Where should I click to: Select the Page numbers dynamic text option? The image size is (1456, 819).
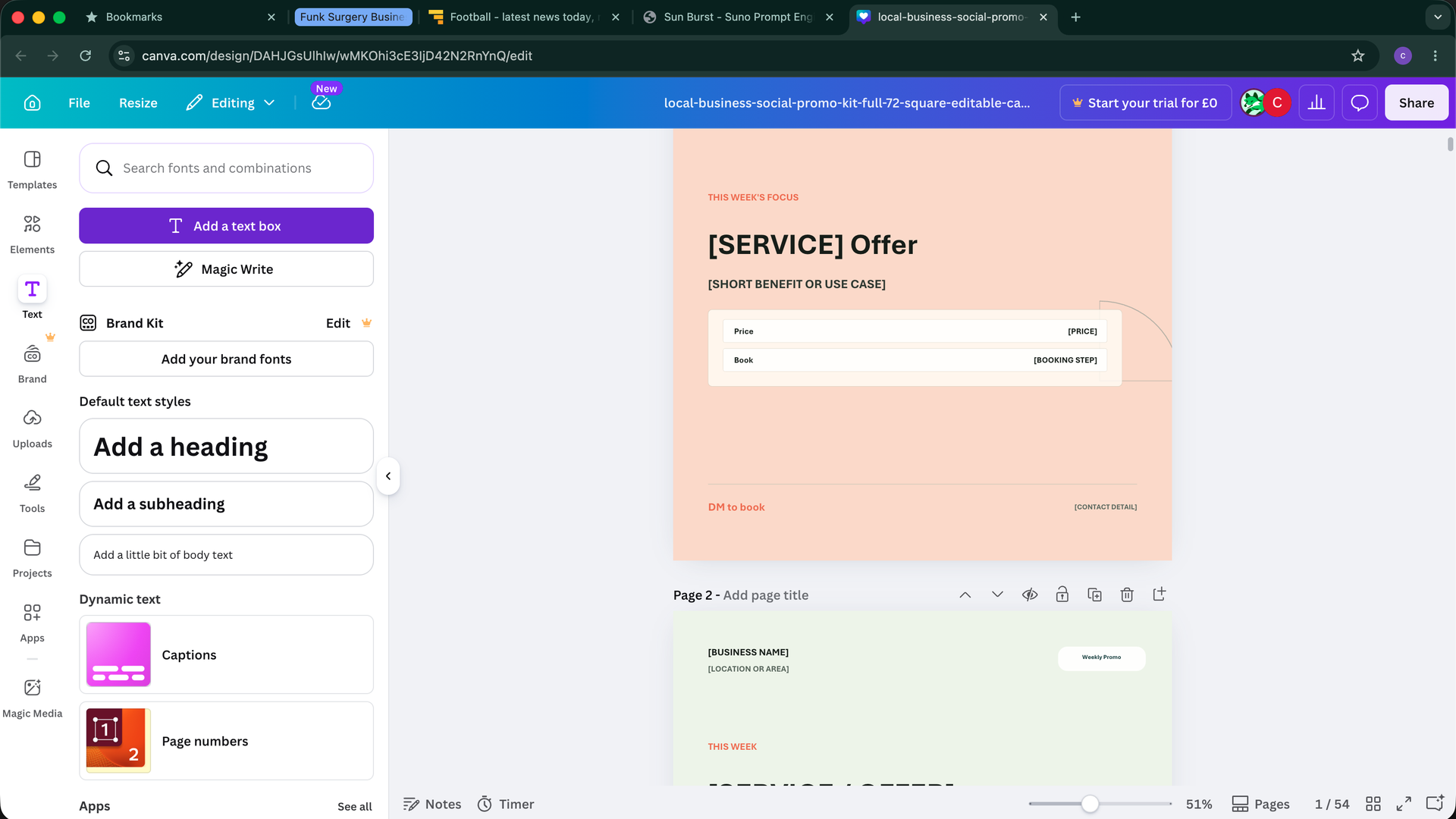(226, 742)
